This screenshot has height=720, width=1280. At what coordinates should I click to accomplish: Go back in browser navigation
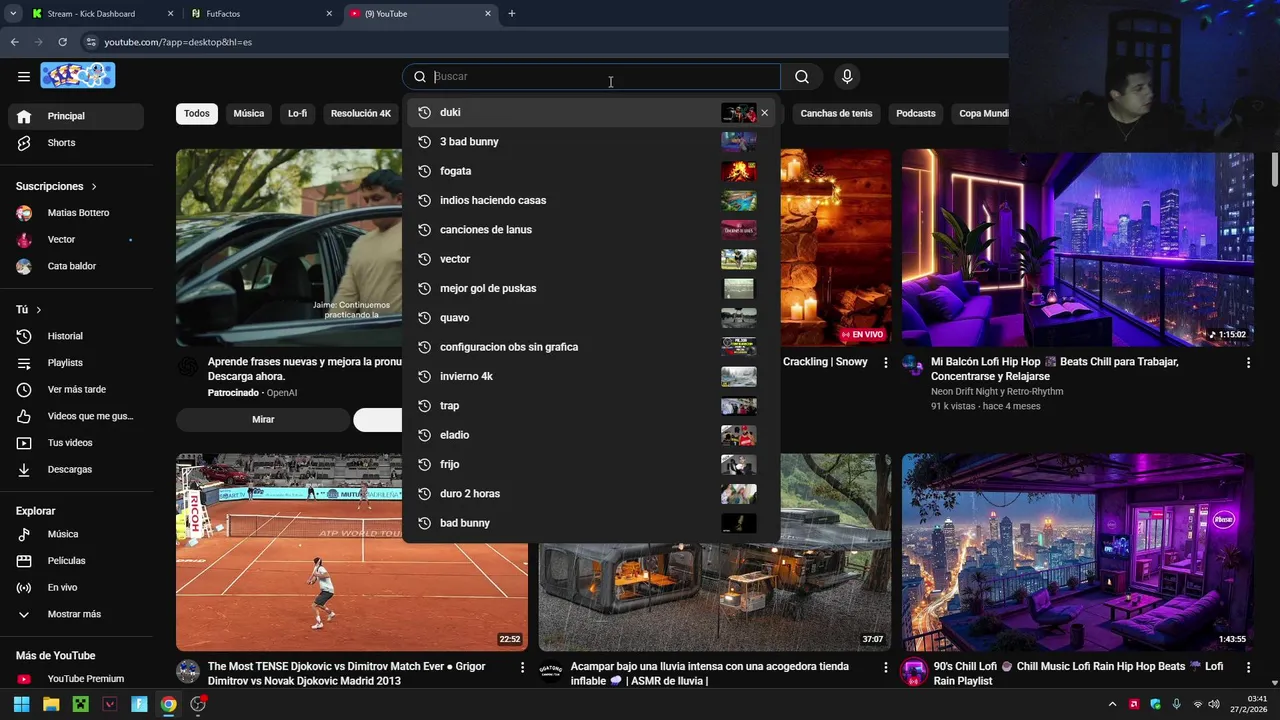(x=14, y=42)
